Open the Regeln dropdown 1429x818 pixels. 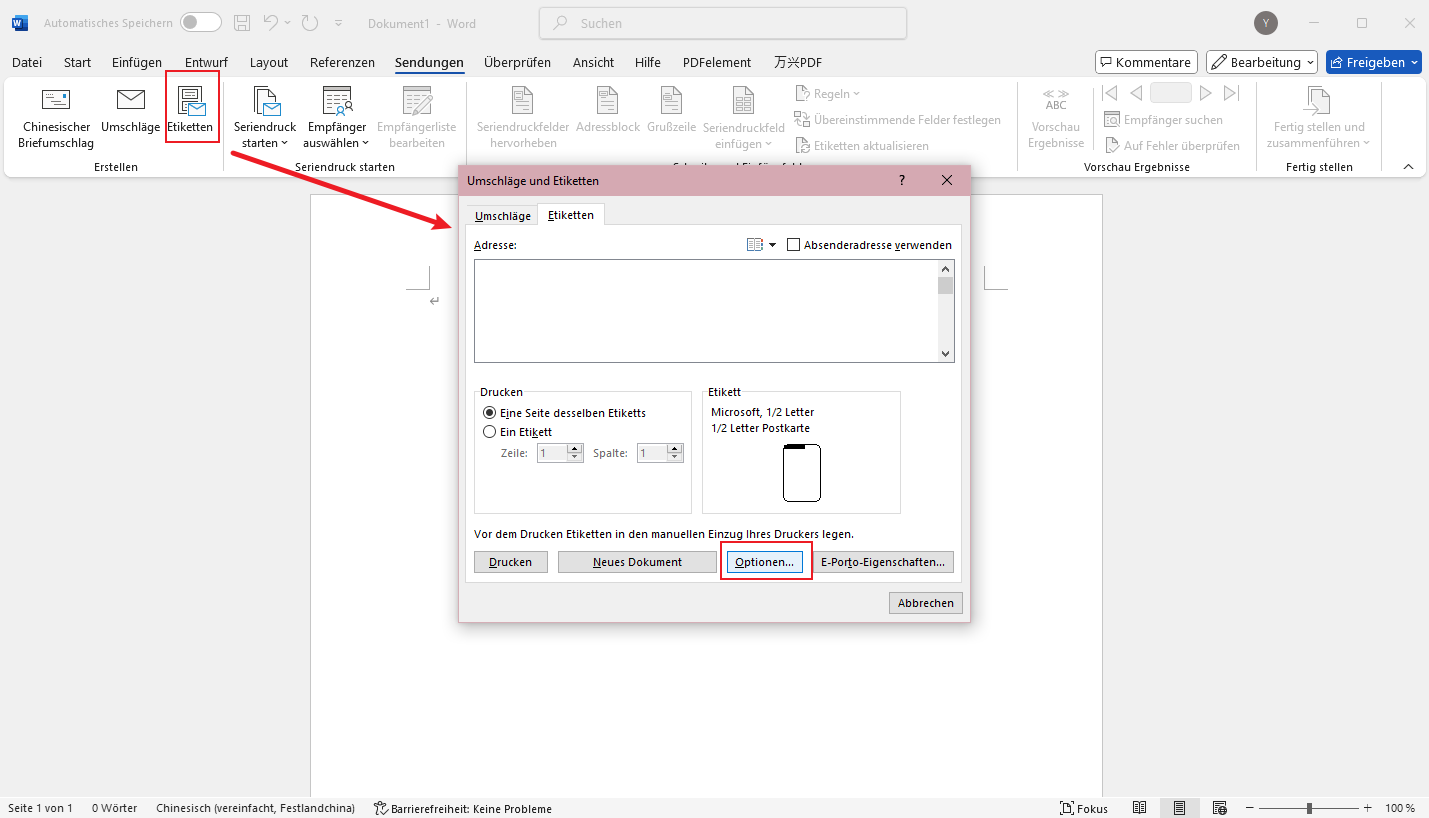pos(828,94)
